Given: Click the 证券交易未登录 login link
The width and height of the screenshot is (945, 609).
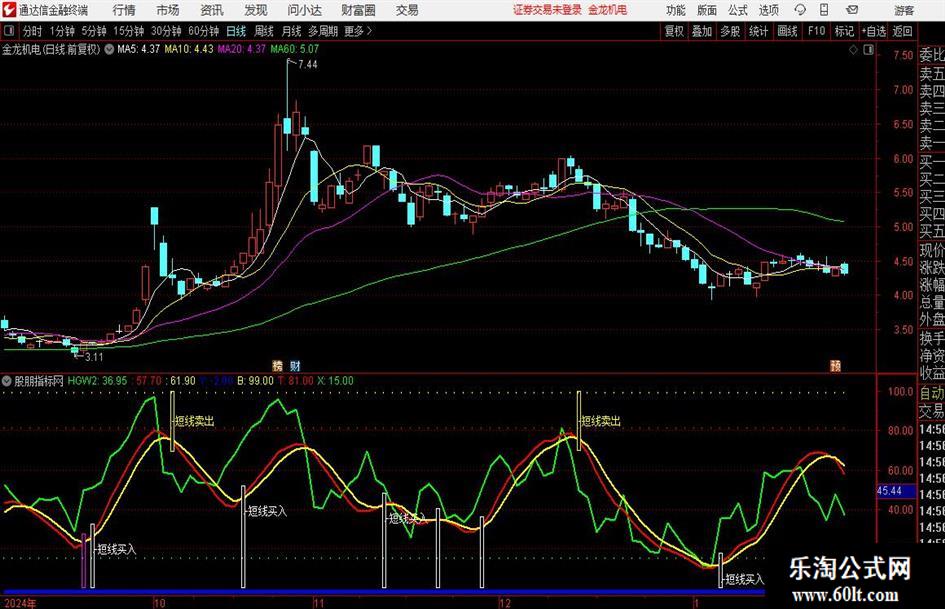Looking at the screenshot, I should point(547,10).
